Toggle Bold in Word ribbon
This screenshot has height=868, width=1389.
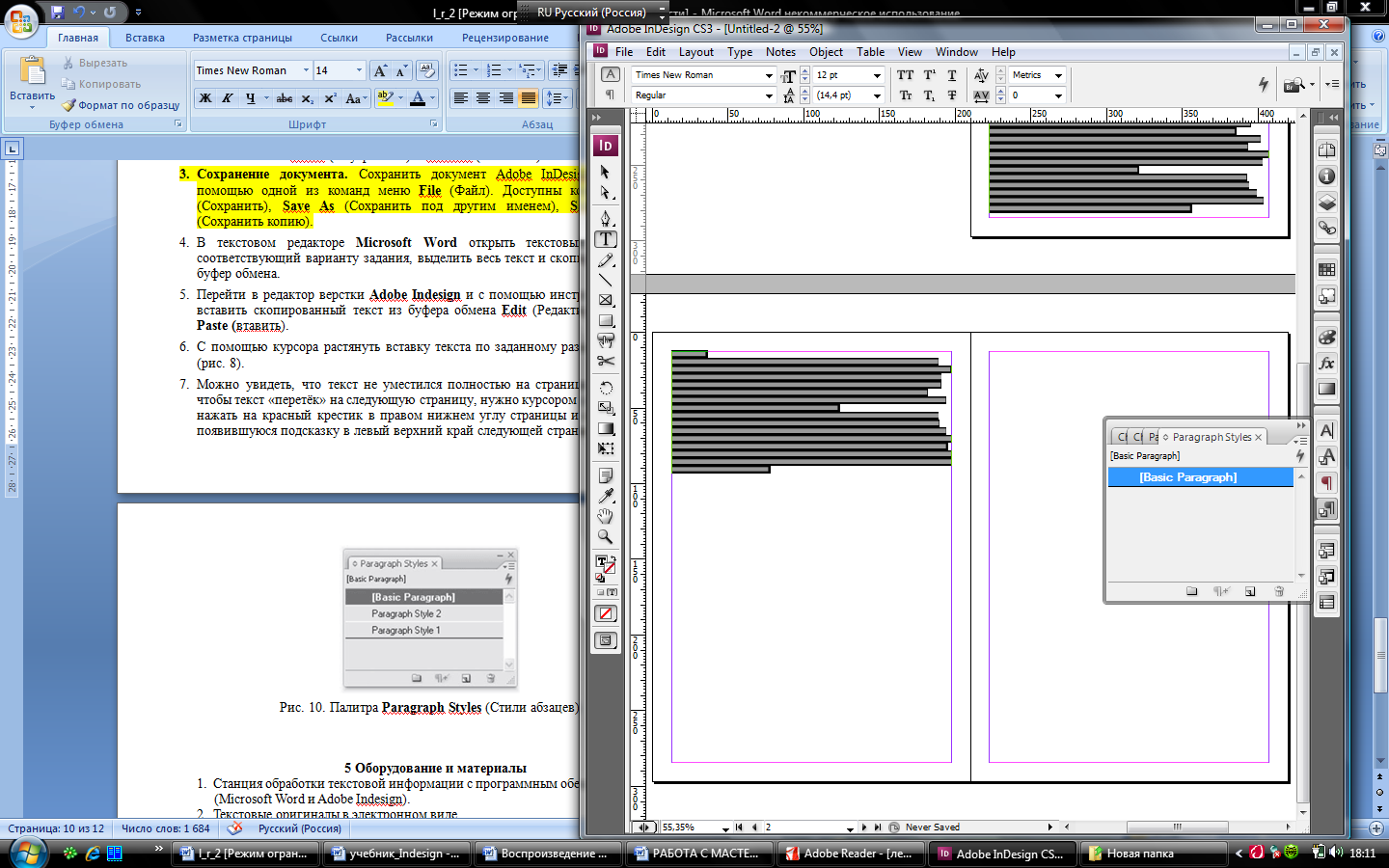point(204,98)
